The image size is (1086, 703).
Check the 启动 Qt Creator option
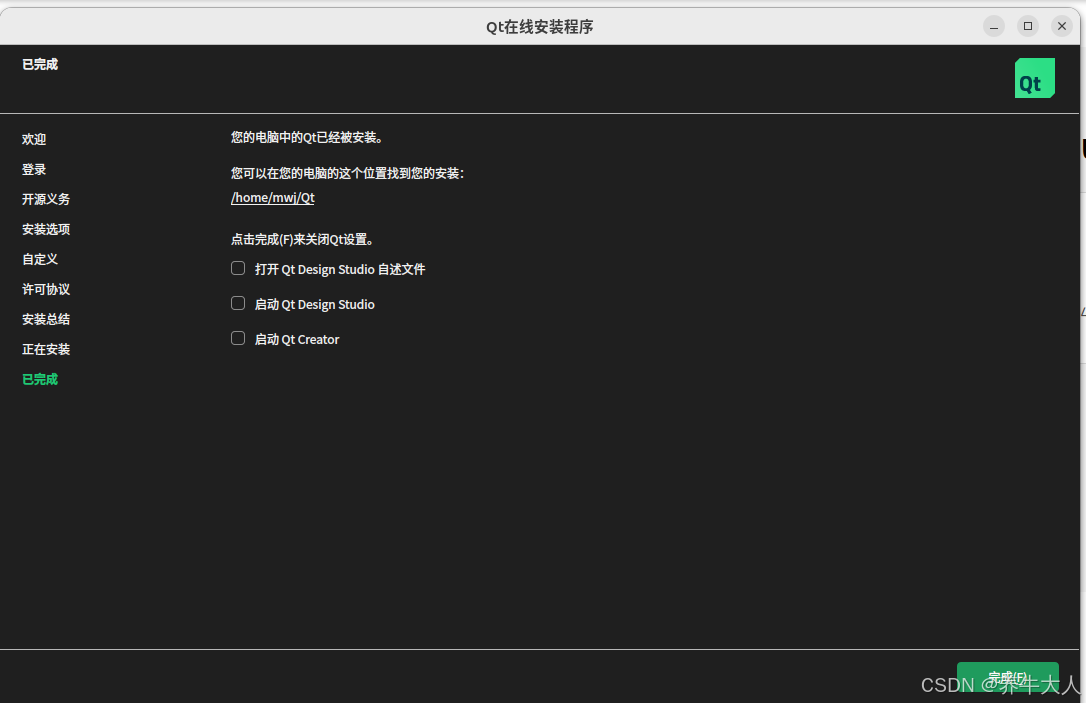(238, 338)
